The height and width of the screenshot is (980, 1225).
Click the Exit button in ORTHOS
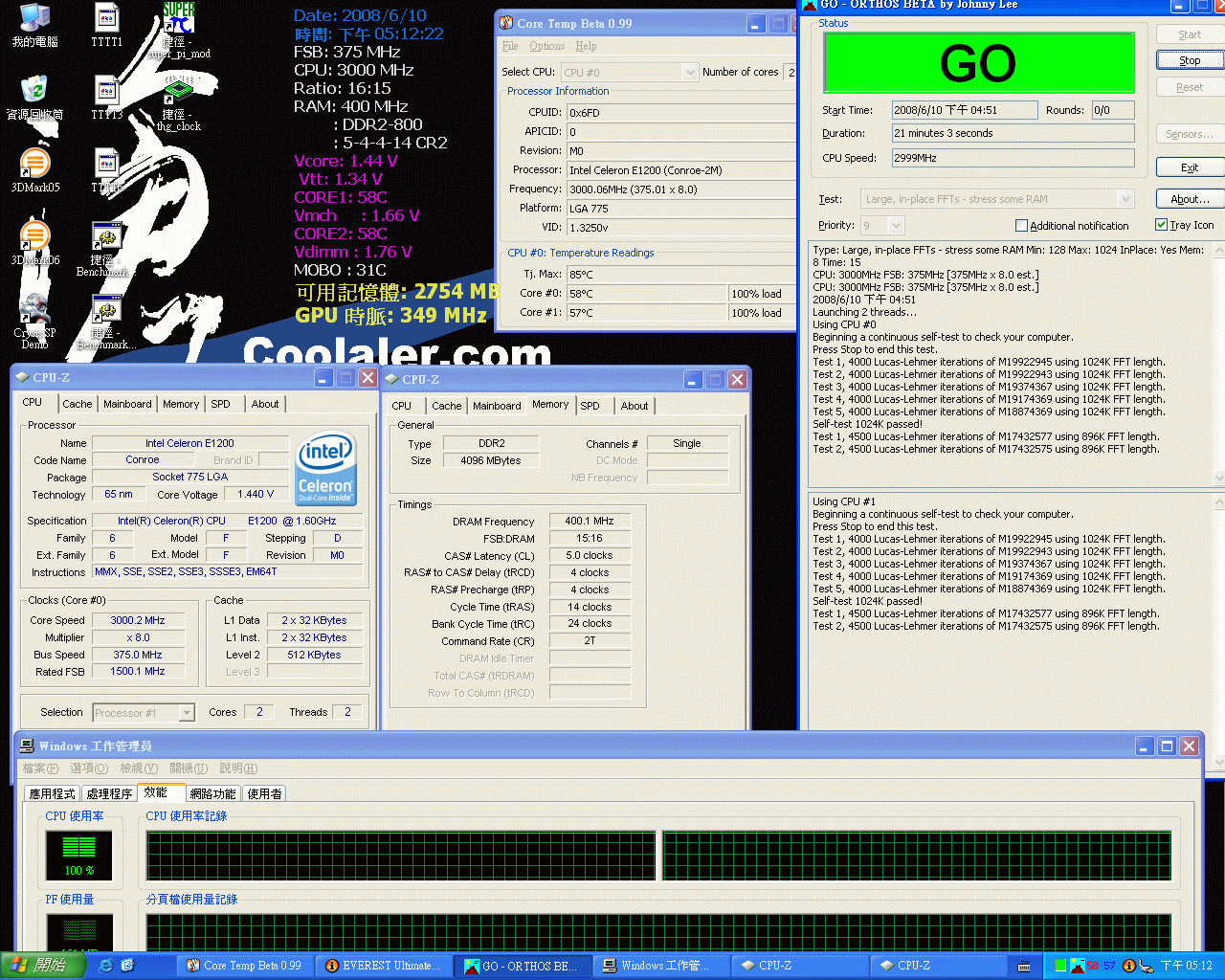1190,167
